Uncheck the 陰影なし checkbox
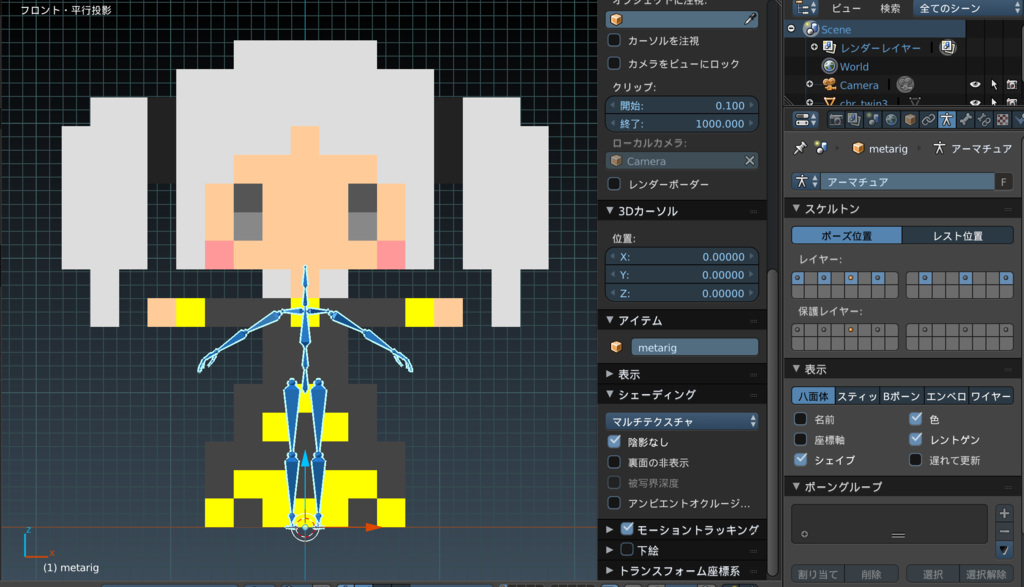Viewport: 1024px width, 587px height. (x=614, y=441)
